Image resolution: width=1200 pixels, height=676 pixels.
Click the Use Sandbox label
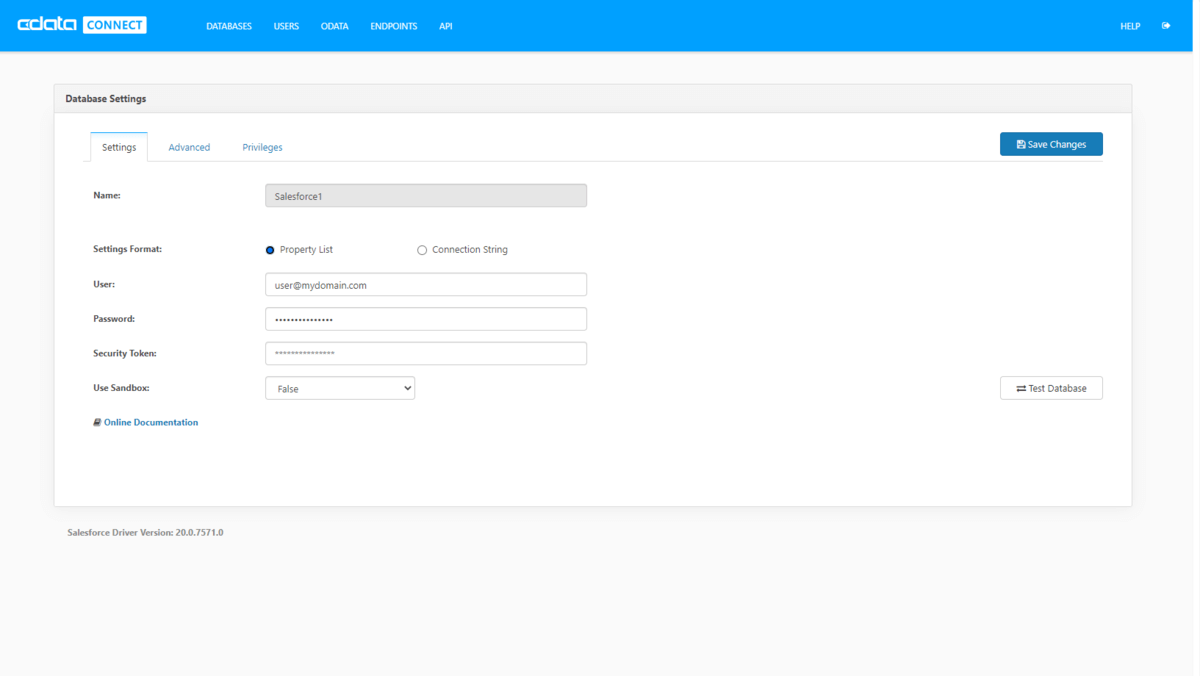coord(121,387)
